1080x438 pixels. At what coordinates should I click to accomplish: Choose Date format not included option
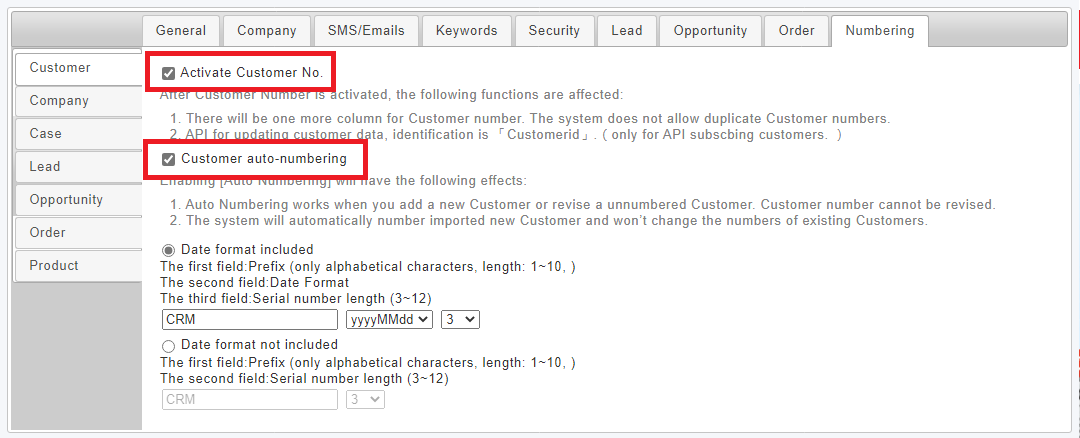point(168,345)
